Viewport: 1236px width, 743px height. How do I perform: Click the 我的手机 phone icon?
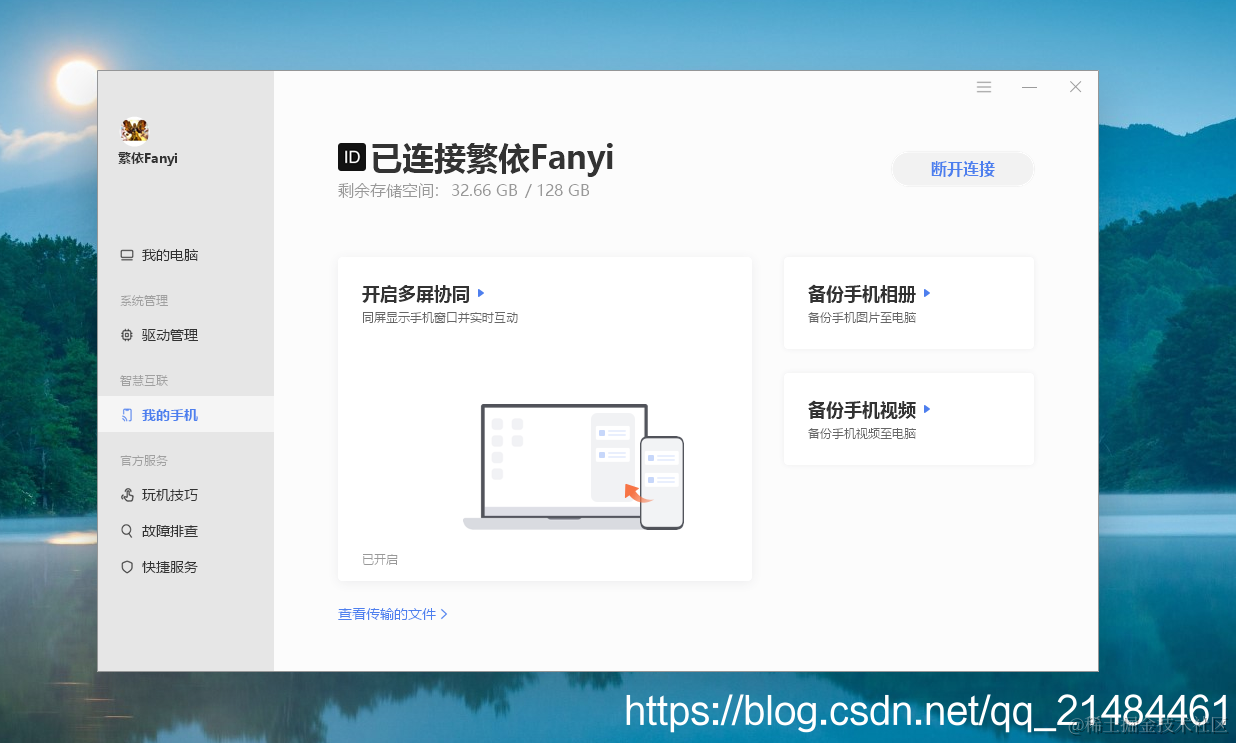(125, 414)
